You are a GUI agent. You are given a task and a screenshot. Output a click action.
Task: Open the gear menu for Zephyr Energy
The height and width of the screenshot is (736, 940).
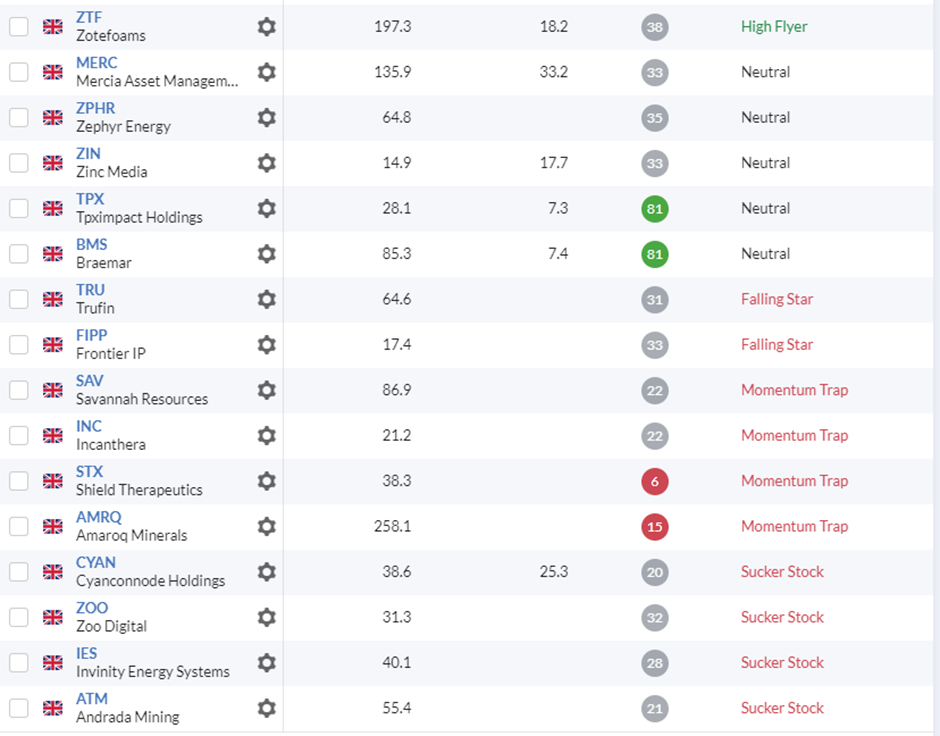coord(267,117)
